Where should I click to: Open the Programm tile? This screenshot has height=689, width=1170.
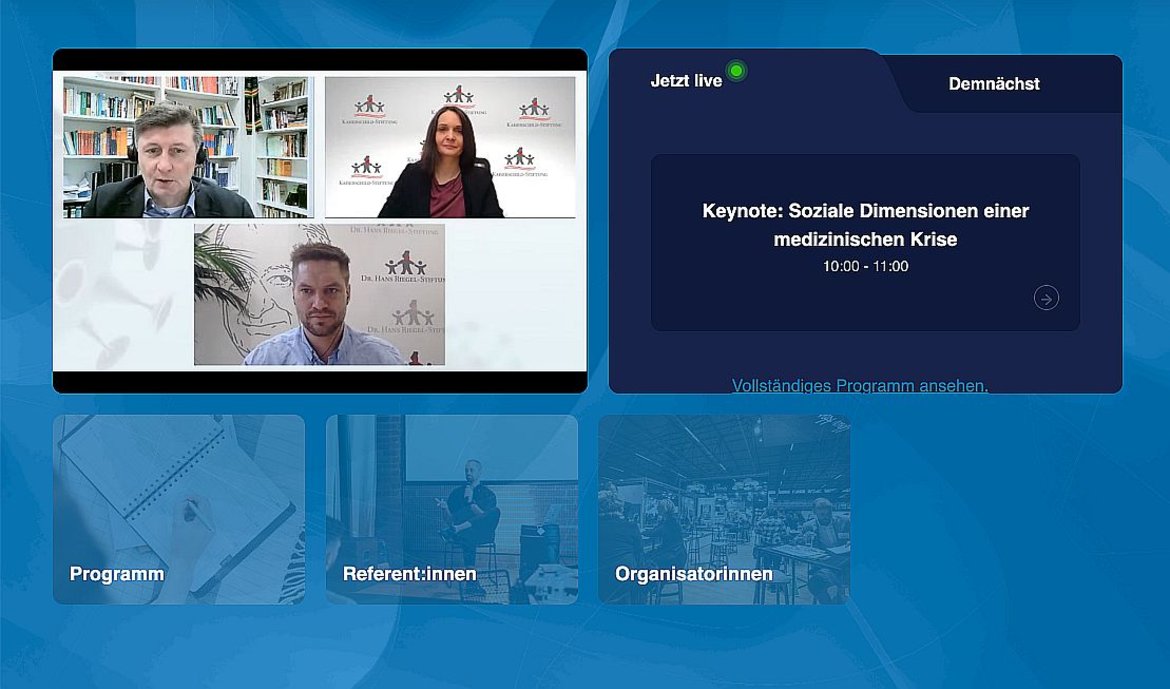[179, 509]
